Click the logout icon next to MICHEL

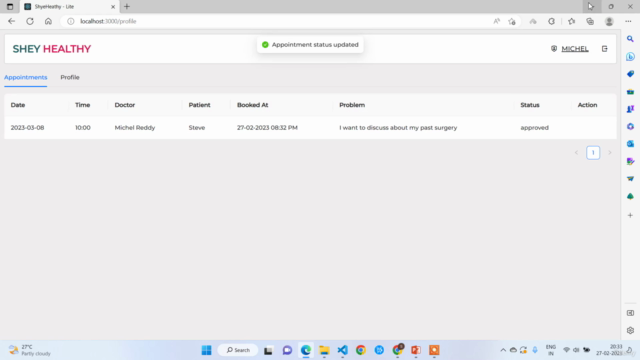coord(604,49)
